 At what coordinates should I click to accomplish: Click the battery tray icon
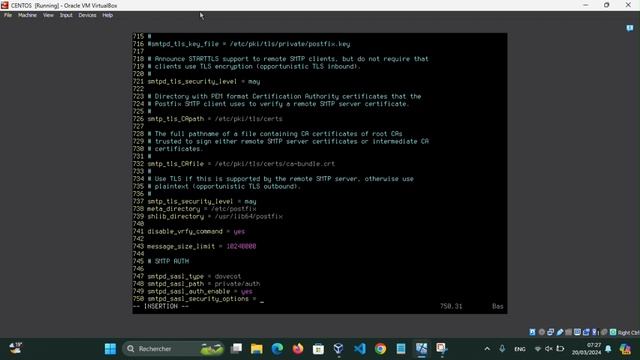[x=560, y=349]
